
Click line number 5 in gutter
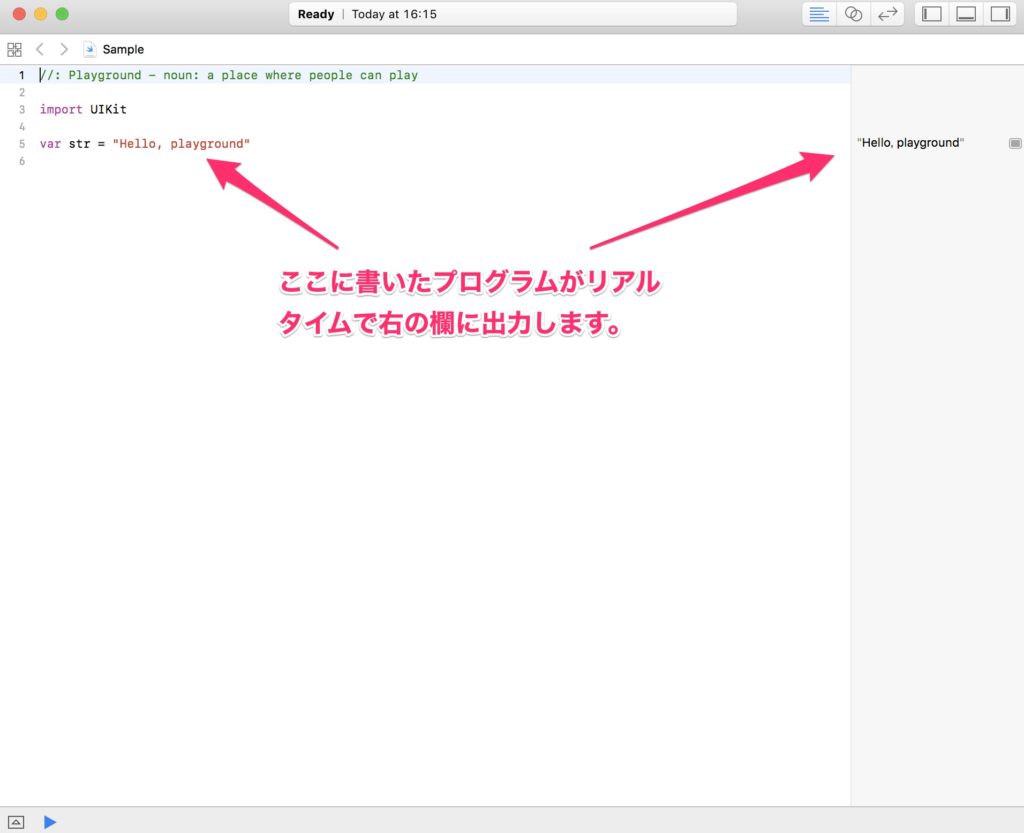click(22, 144)
